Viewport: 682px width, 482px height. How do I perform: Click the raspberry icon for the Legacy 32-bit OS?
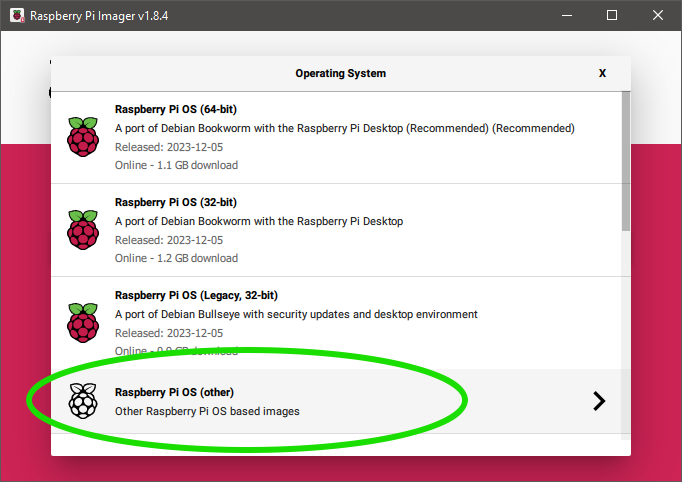pyautogui.click(x=83, y=323)
